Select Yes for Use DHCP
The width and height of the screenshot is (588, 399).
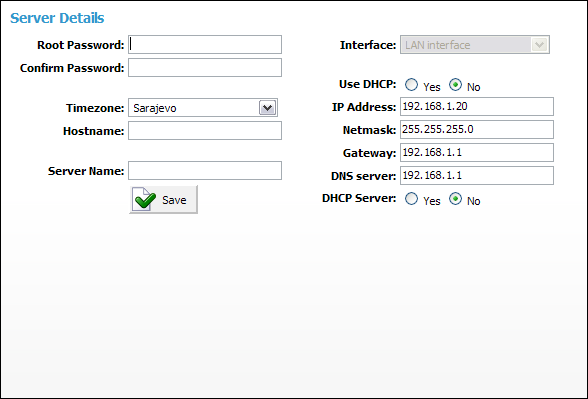[x=411, y=85]
